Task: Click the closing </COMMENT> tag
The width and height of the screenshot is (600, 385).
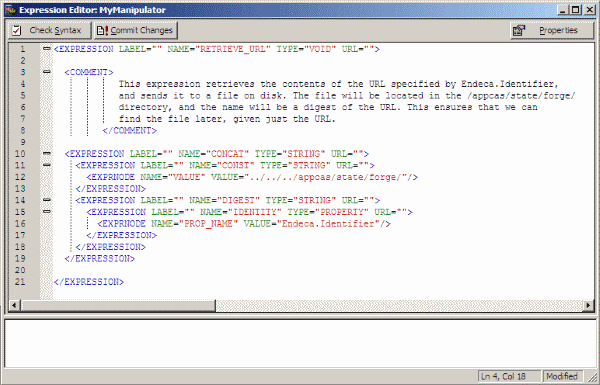Action: pos(130,131)
